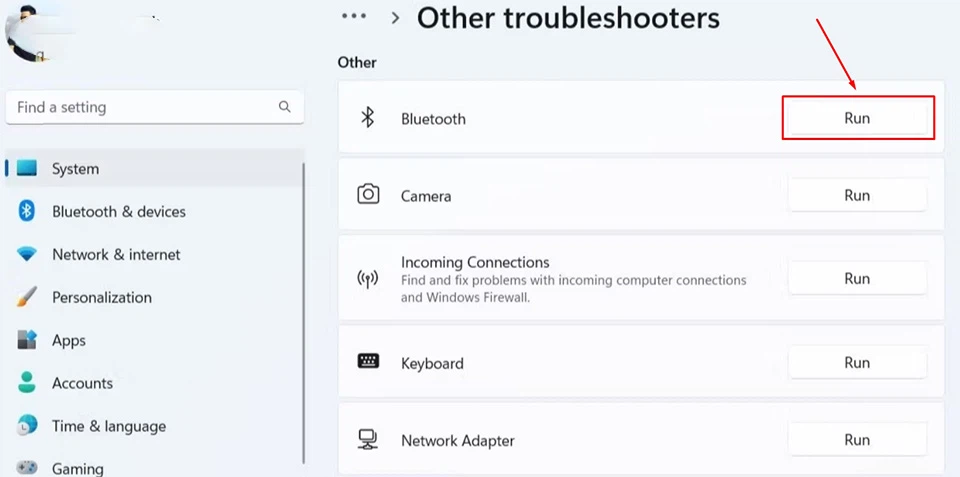
Task: Run the Camera troubleshooter
Action: (x=857, y=196)
